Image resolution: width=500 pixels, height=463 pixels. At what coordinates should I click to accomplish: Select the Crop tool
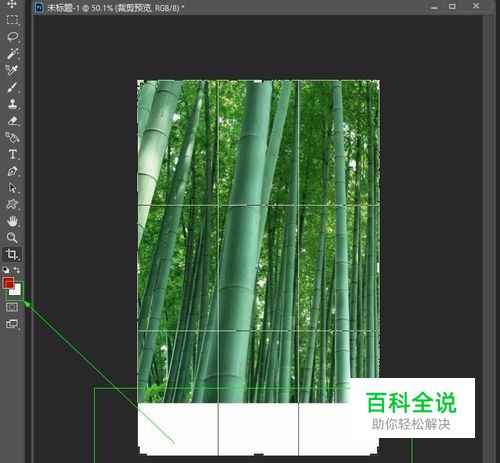point(12,254)
